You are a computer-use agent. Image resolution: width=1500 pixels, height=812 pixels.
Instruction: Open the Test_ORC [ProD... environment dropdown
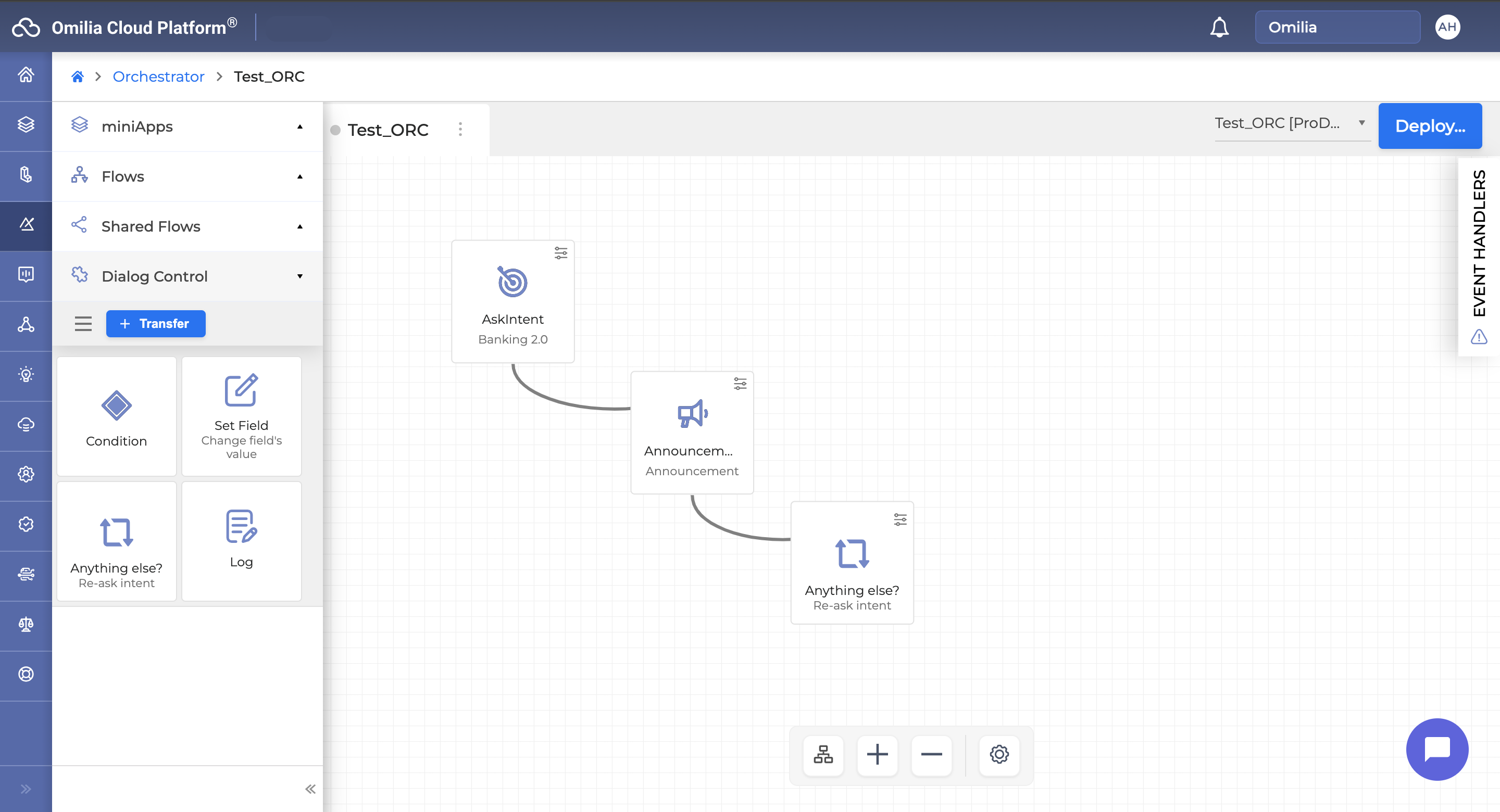(1289, 123)
